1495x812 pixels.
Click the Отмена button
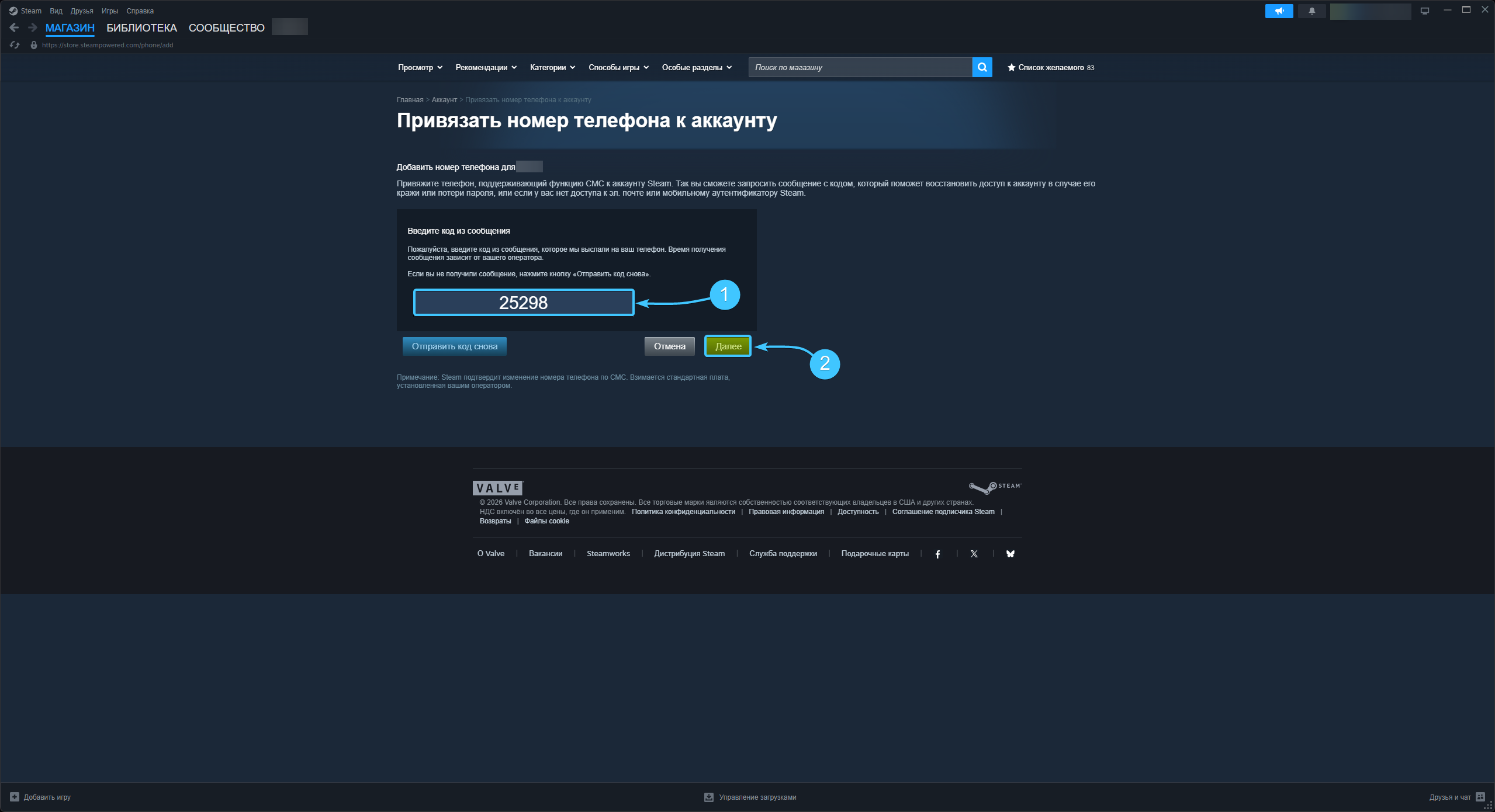tap(669, 346)
